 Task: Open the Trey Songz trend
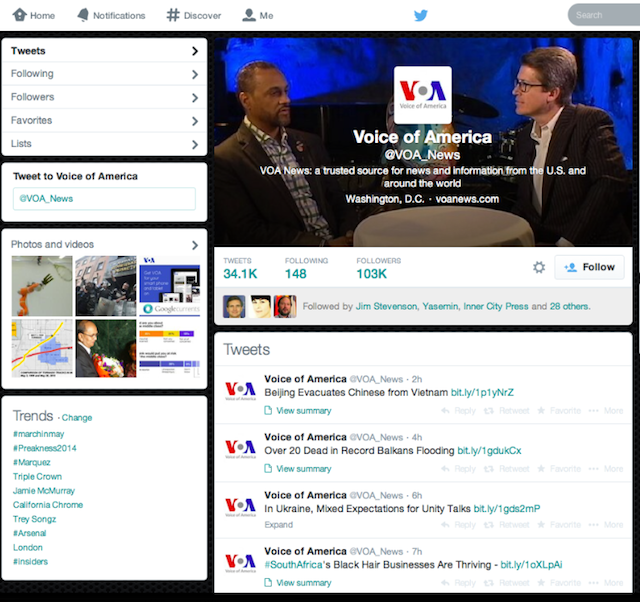(x=34, y=519)
